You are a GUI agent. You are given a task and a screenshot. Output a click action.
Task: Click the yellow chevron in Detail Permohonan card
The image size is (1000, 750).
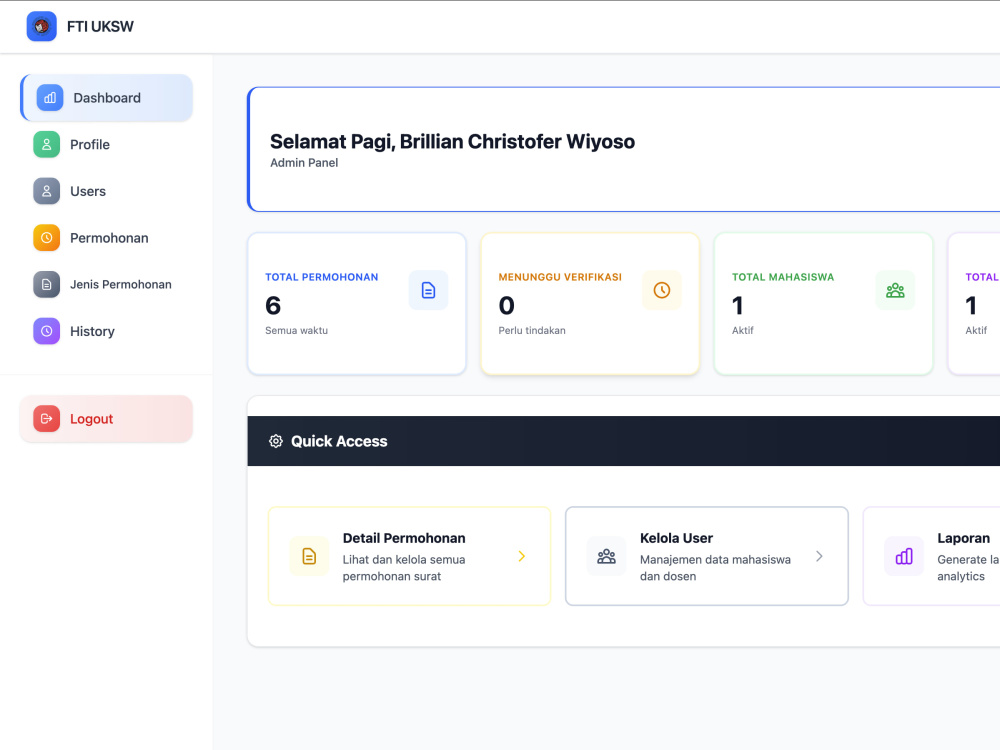(522, 556)
